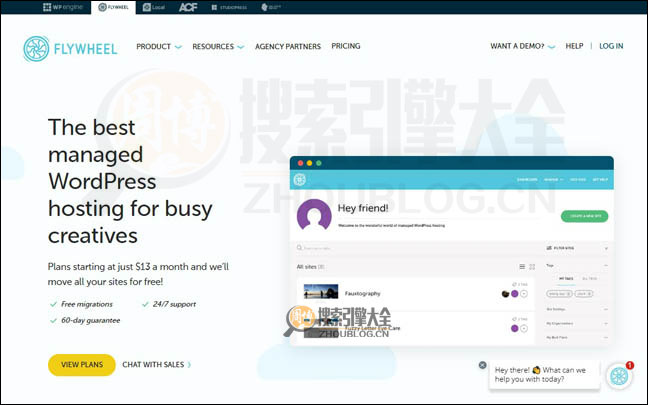The image size is (648, 405).
Task: Expand the Resources menu
Action: pos(218,46)
